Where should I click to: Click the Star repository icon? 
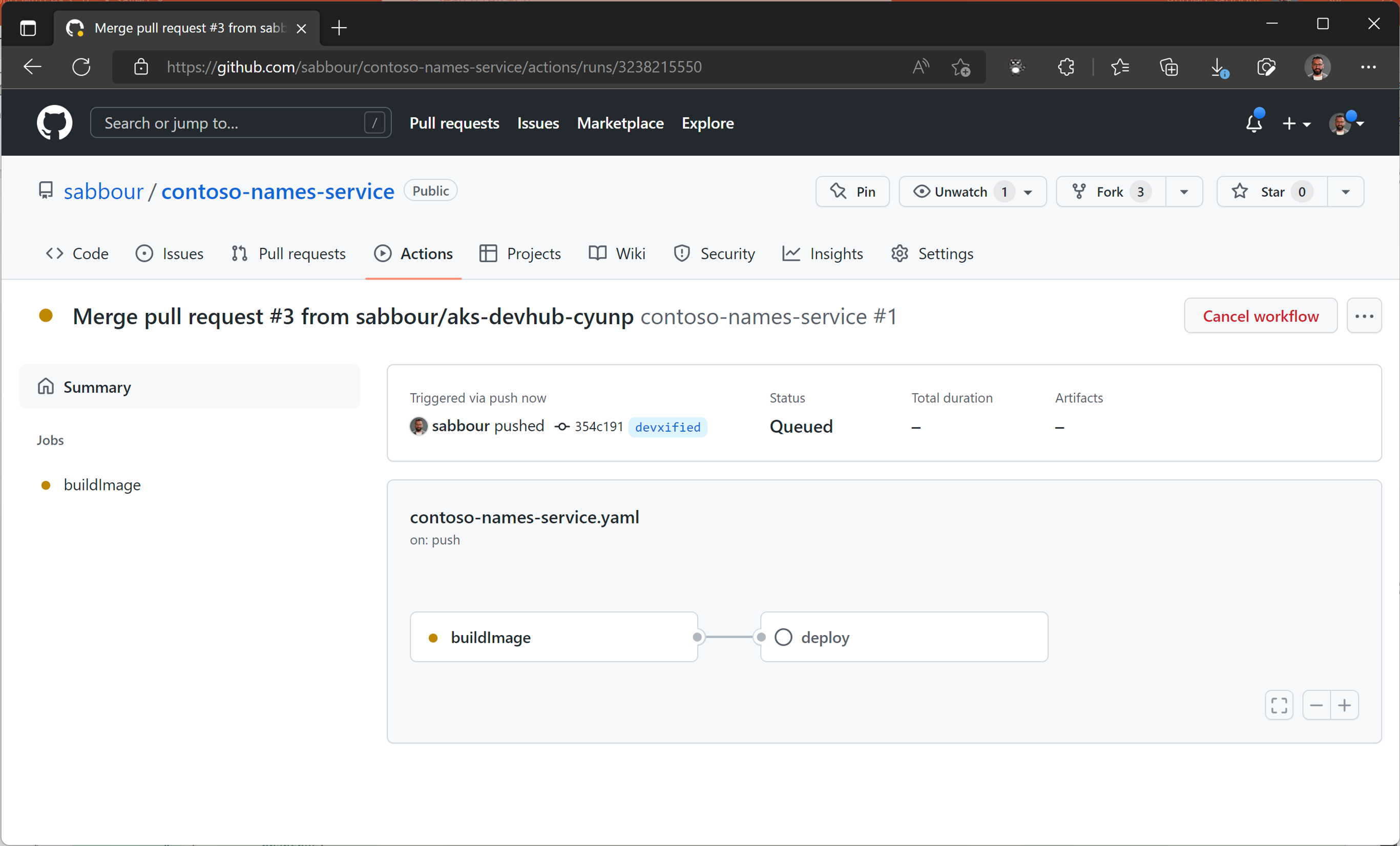[1240, 190]
